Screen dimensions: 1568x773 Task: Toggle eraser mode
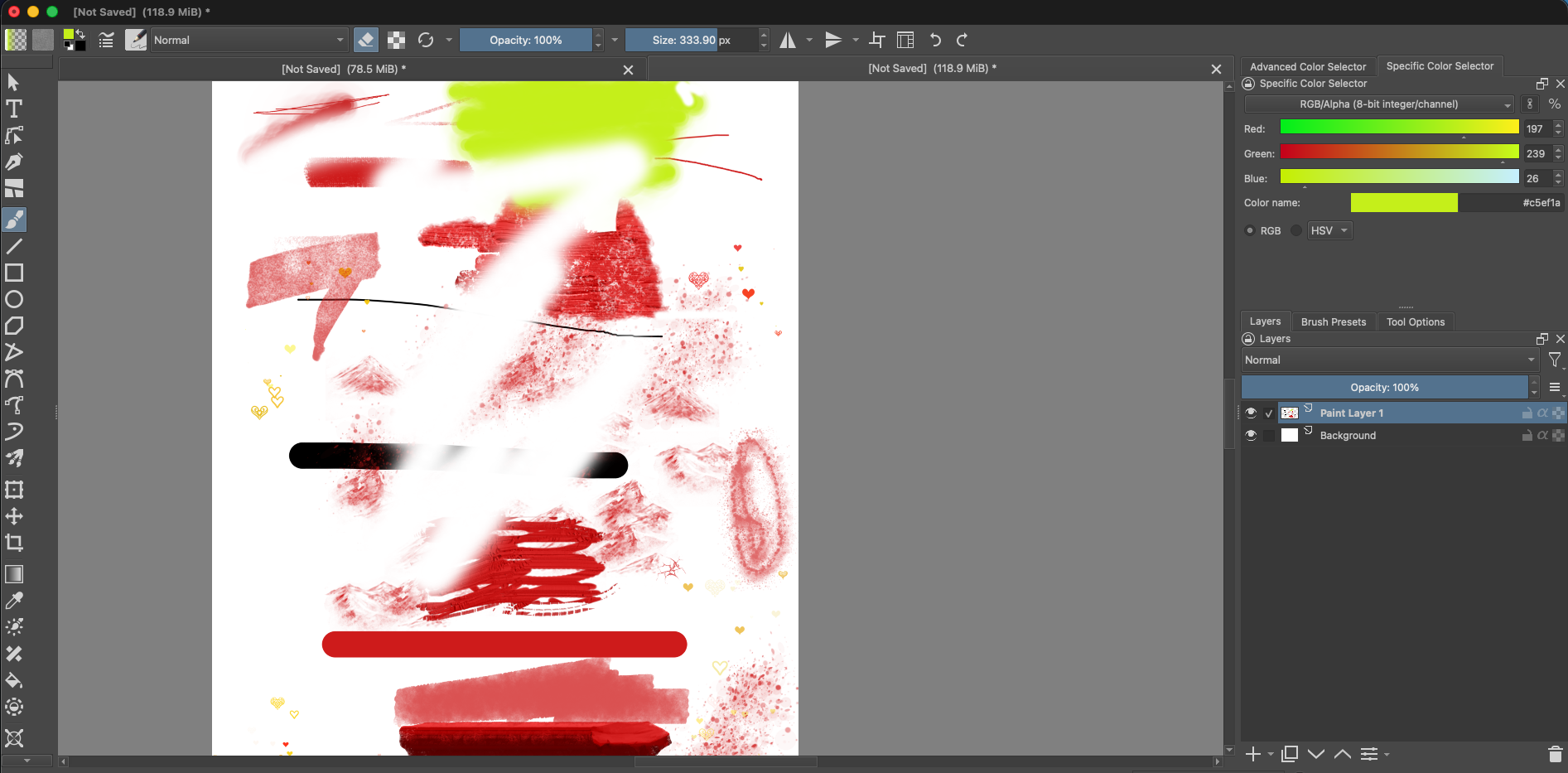point(366,40)
